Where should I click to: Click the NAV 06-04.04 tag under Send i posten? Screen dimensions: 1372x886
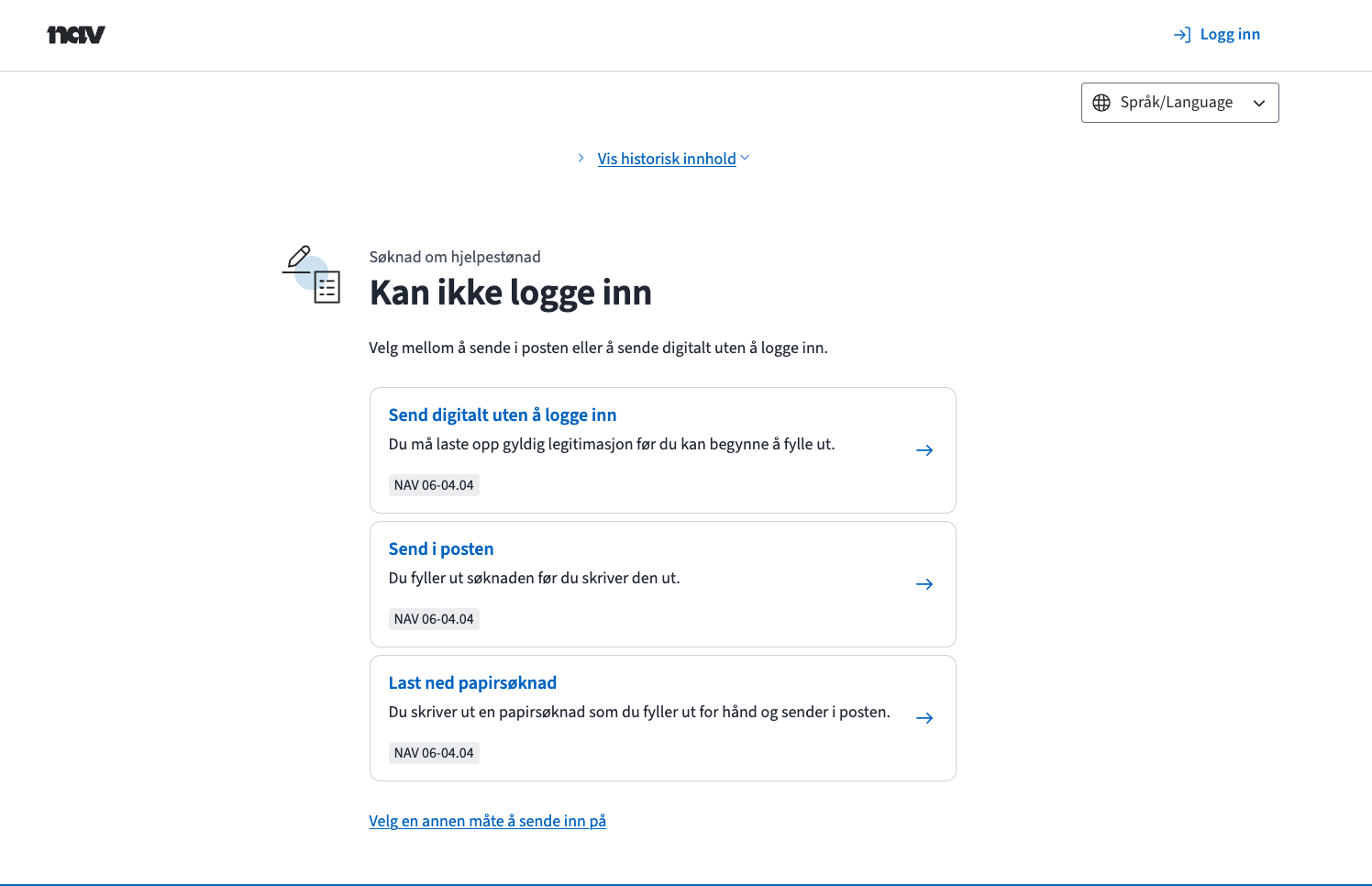[434, 619]
